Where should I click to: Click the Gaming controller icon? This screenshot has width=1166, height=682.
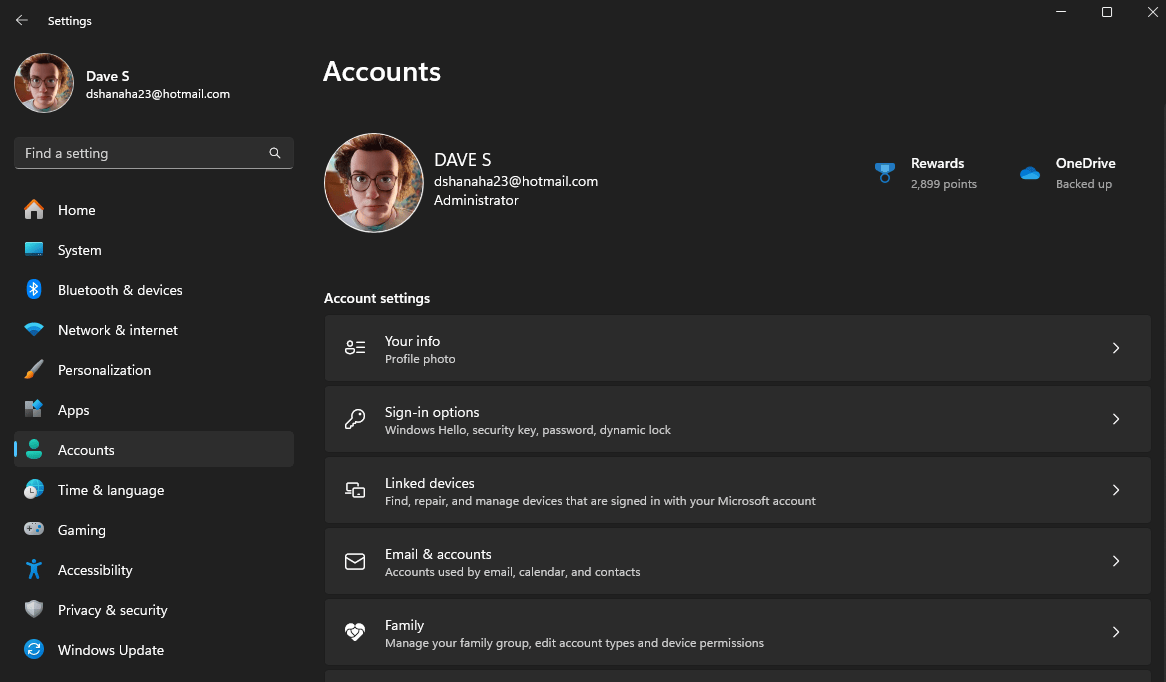tap(34, 530)
